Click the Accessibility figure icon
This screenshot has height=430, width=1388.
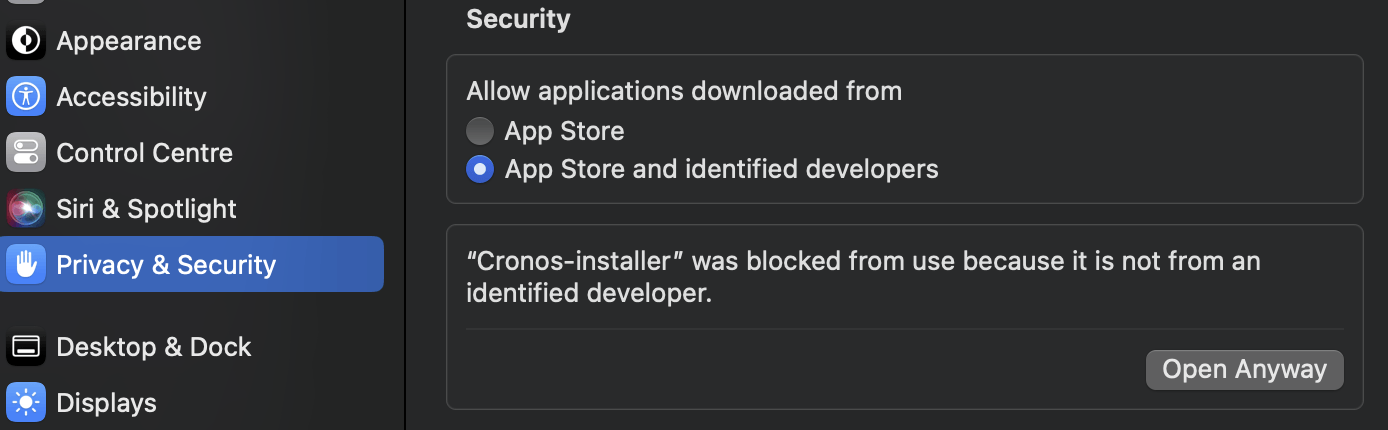(26, 97)
